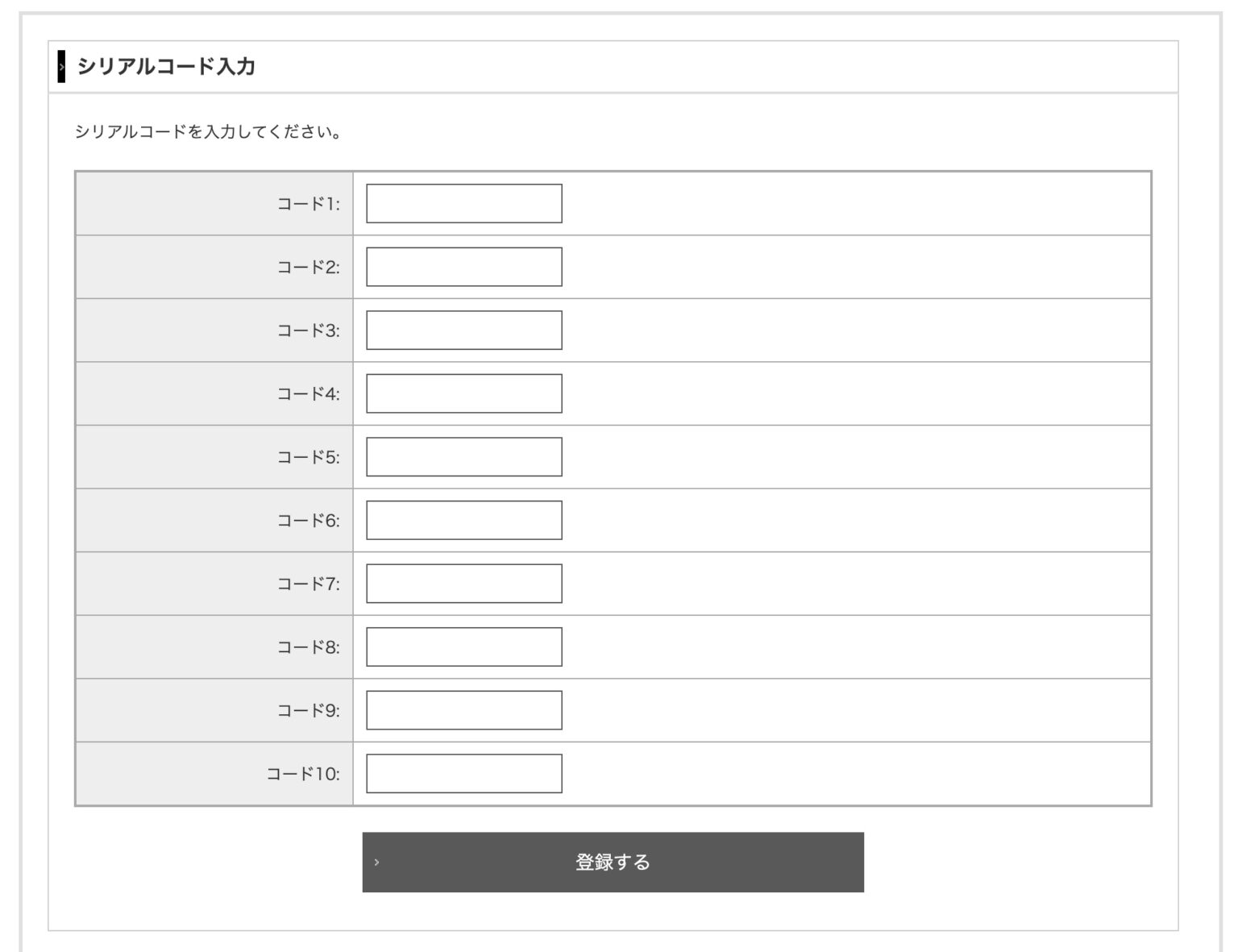Focus the コード10 text box
Screen dimensions: 1238x952
(x=463, y=773)
